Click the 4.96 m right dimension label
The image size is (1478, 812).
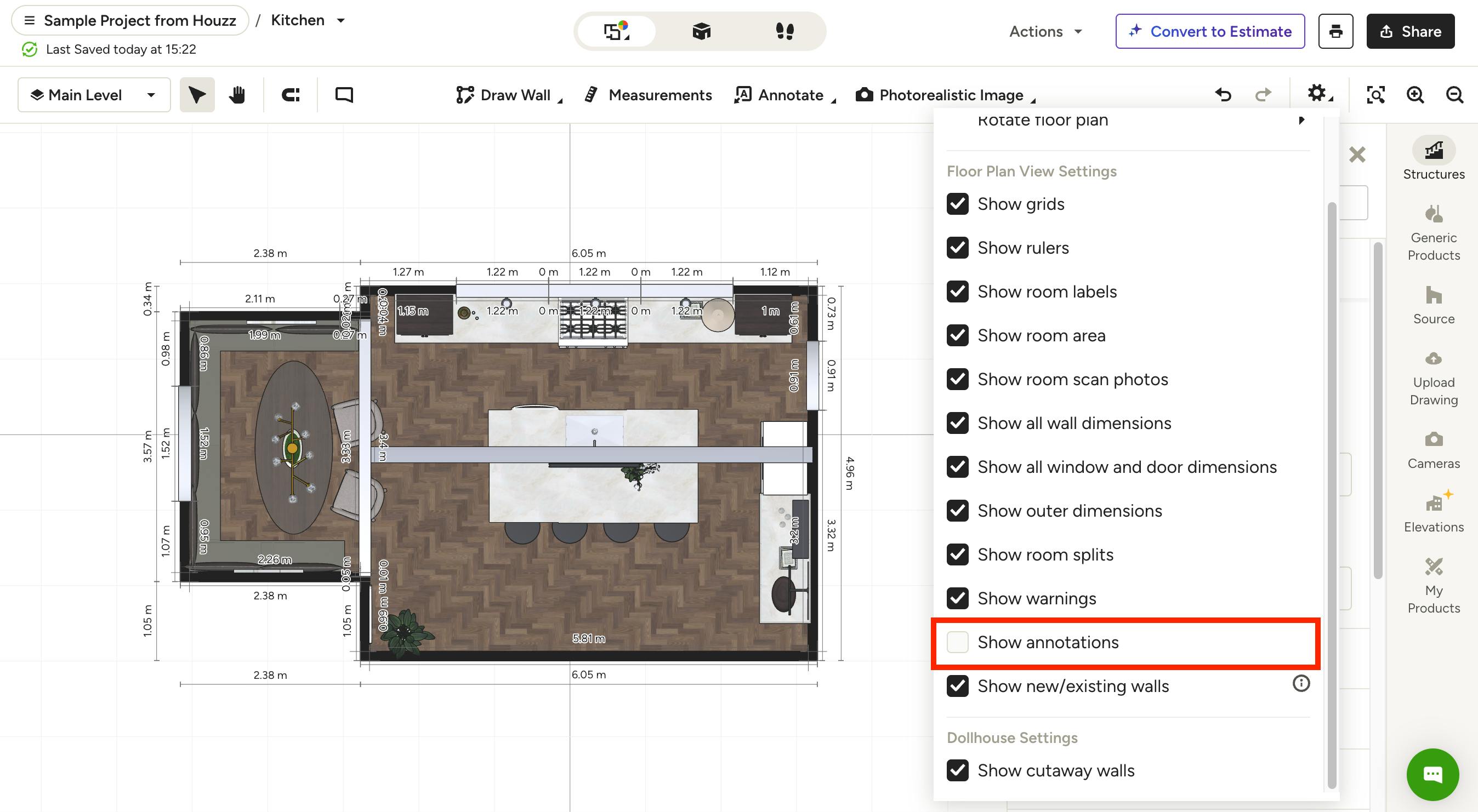850,473
